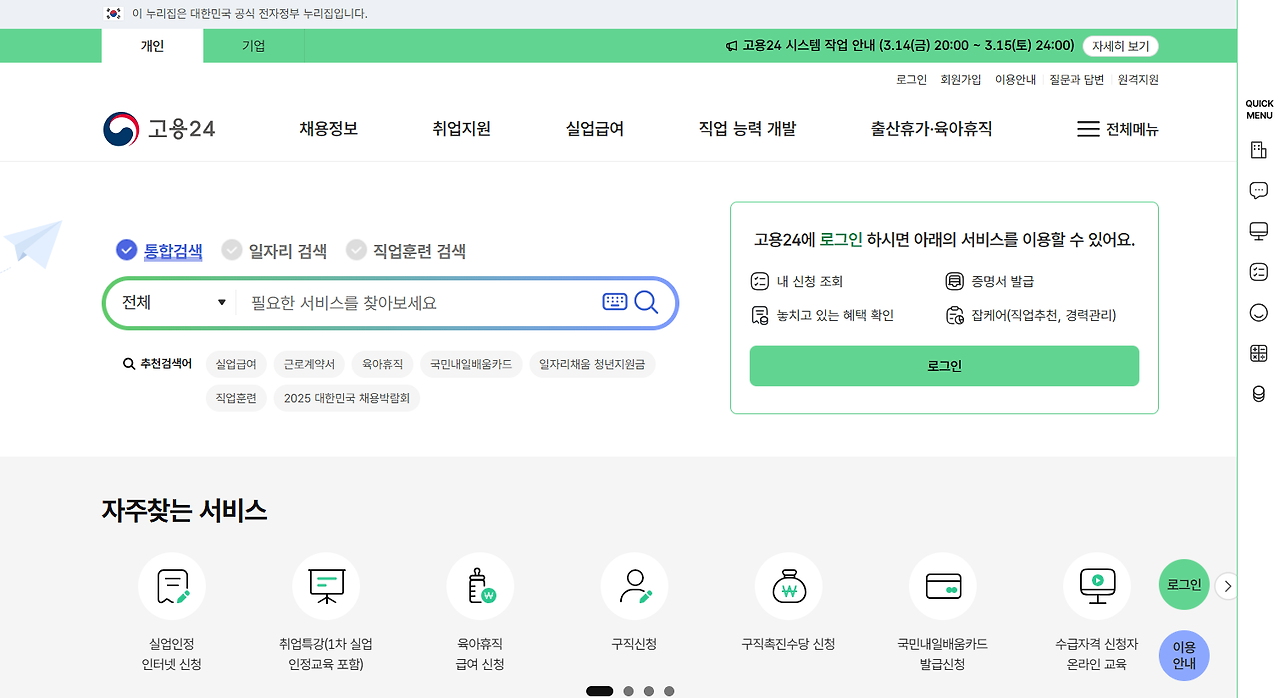Click the system maintenance notice text (3.14–3.15)
The height and width of the screenshot is (698, 1280).
[908, 46]
